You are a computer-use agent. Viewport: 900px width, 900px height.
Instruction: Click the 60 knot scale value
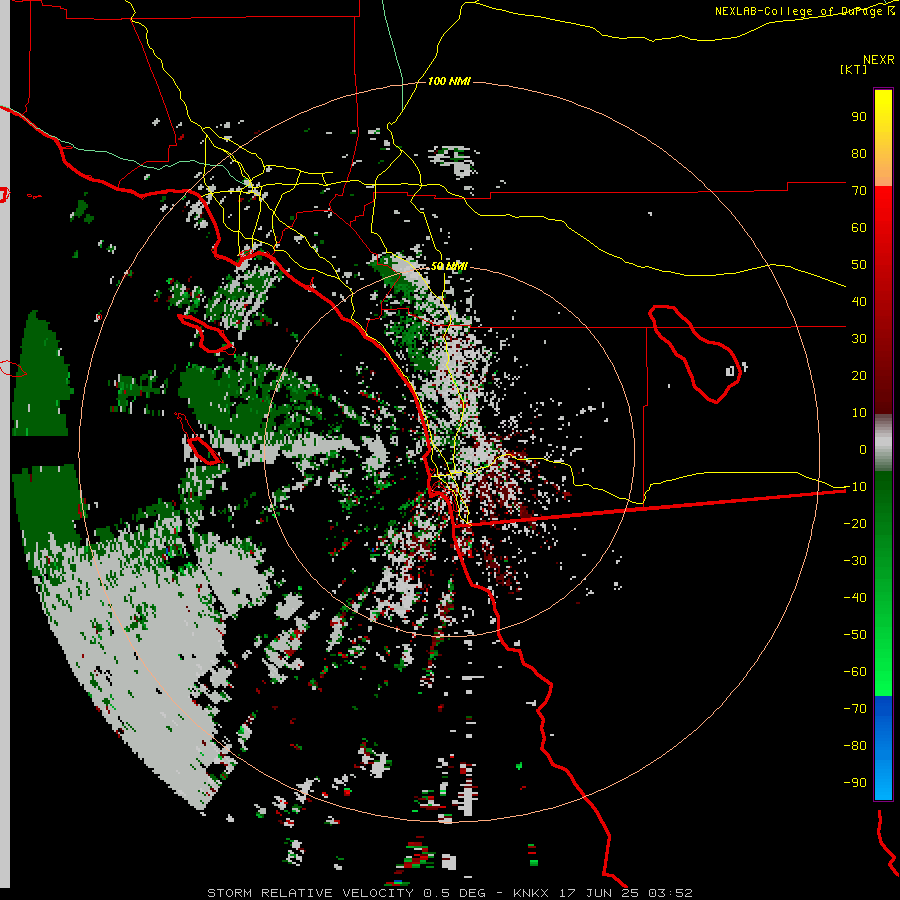point(859,227)
